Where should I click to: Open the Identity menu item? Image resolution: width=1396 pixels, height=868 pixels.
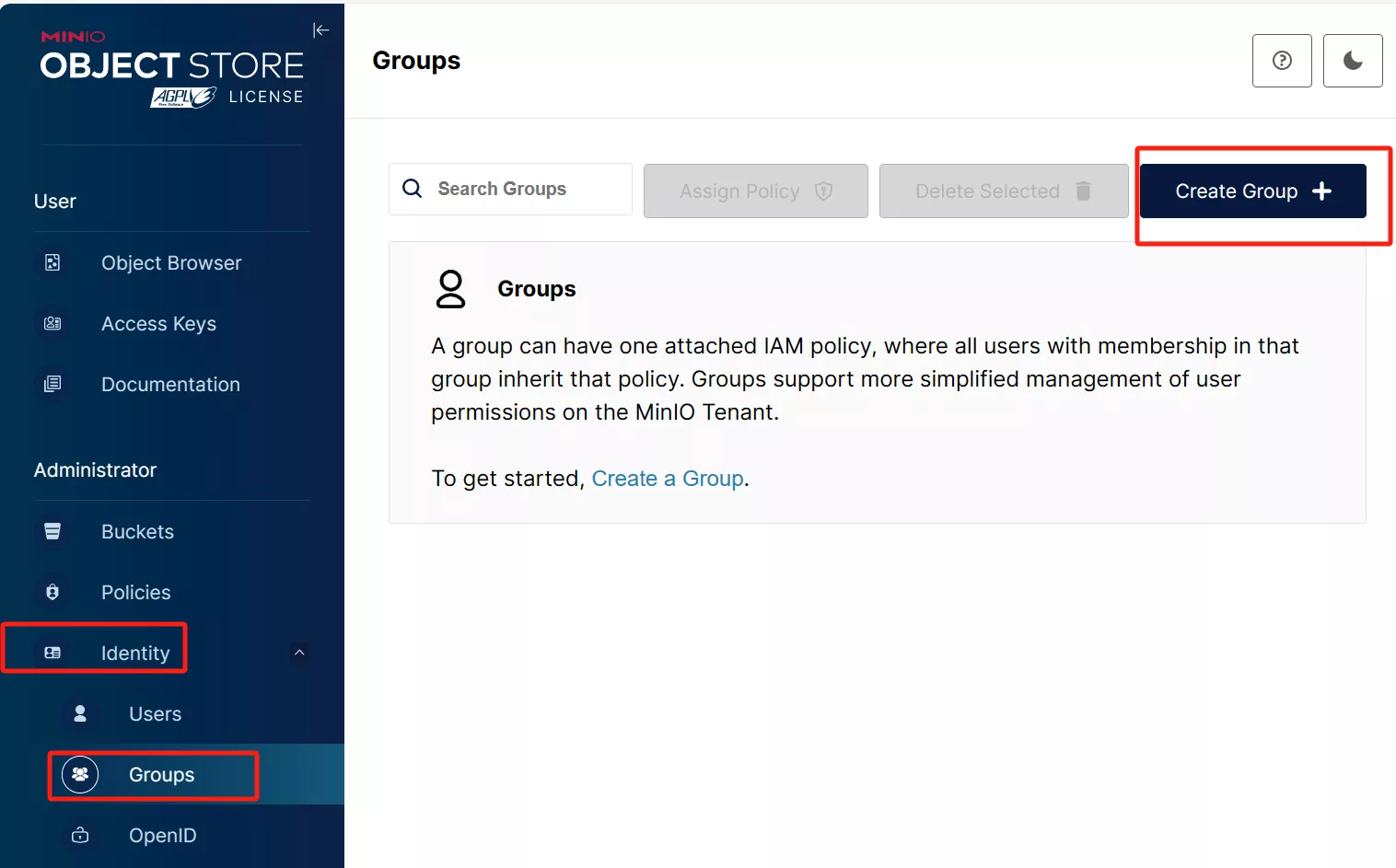click(134, 654)
